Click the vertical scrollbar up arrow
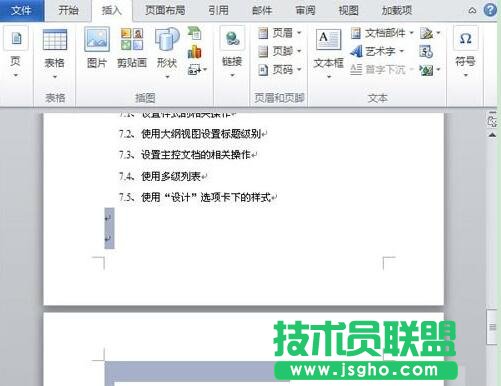Viewport: 501px width, 386px height. (492, 135)
